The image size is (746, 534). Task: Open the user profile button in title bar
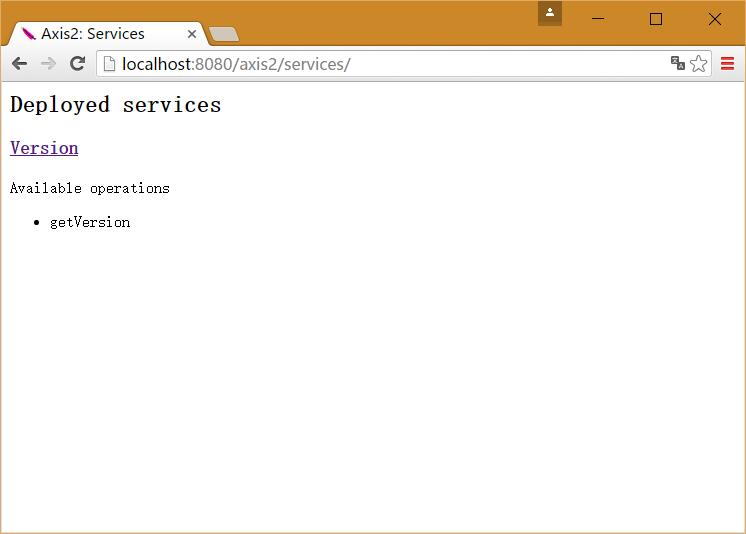[550, 13]
